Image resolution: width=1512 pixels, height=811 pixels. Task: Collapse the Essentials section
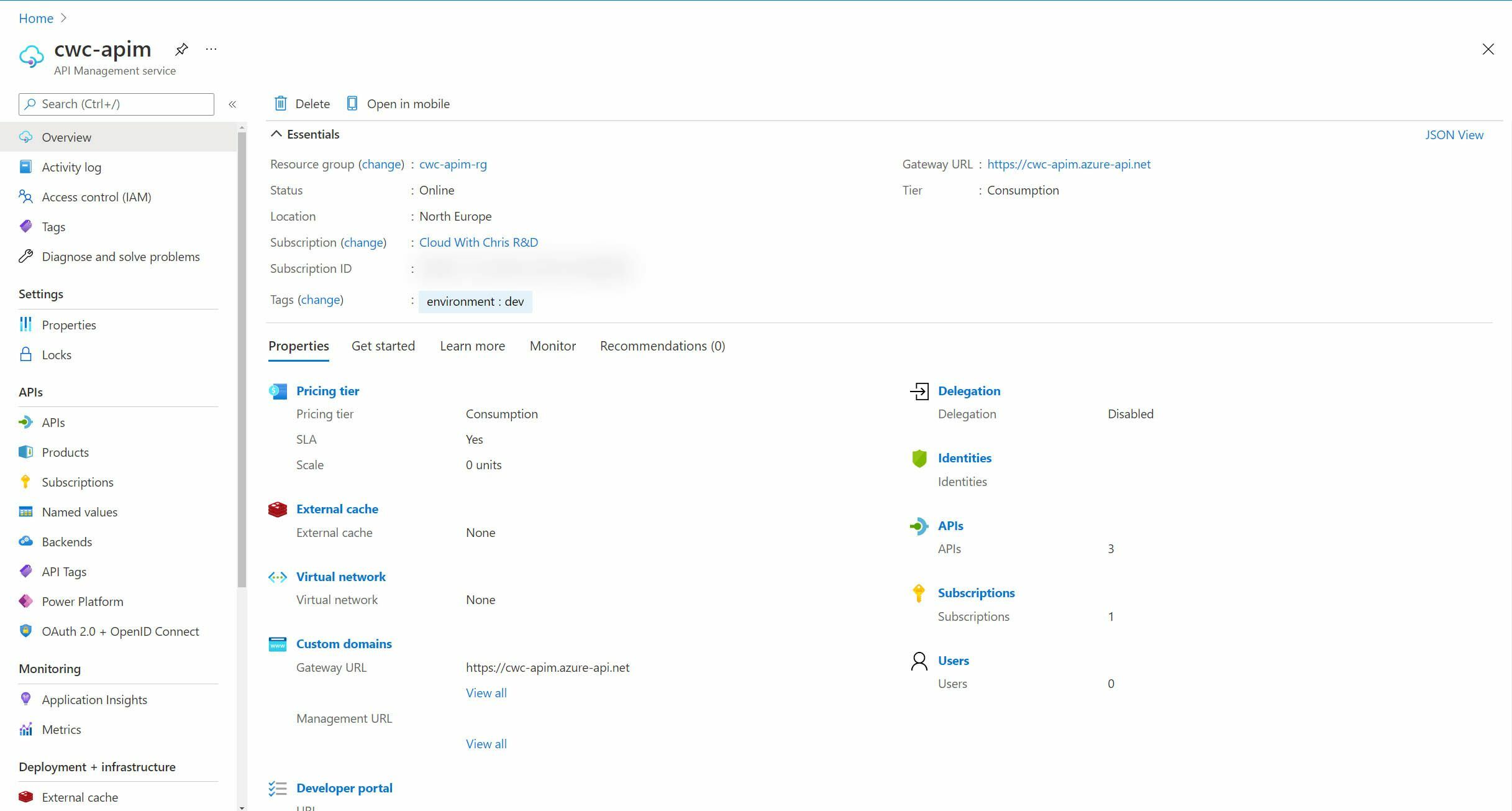pyautogui.click(x=276, y=133)
